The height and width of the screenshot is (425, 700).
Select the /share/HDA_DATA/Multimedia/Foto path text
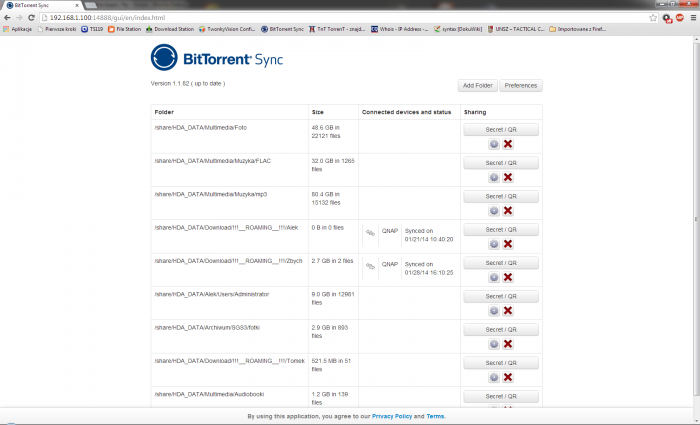tap(200, 128)
